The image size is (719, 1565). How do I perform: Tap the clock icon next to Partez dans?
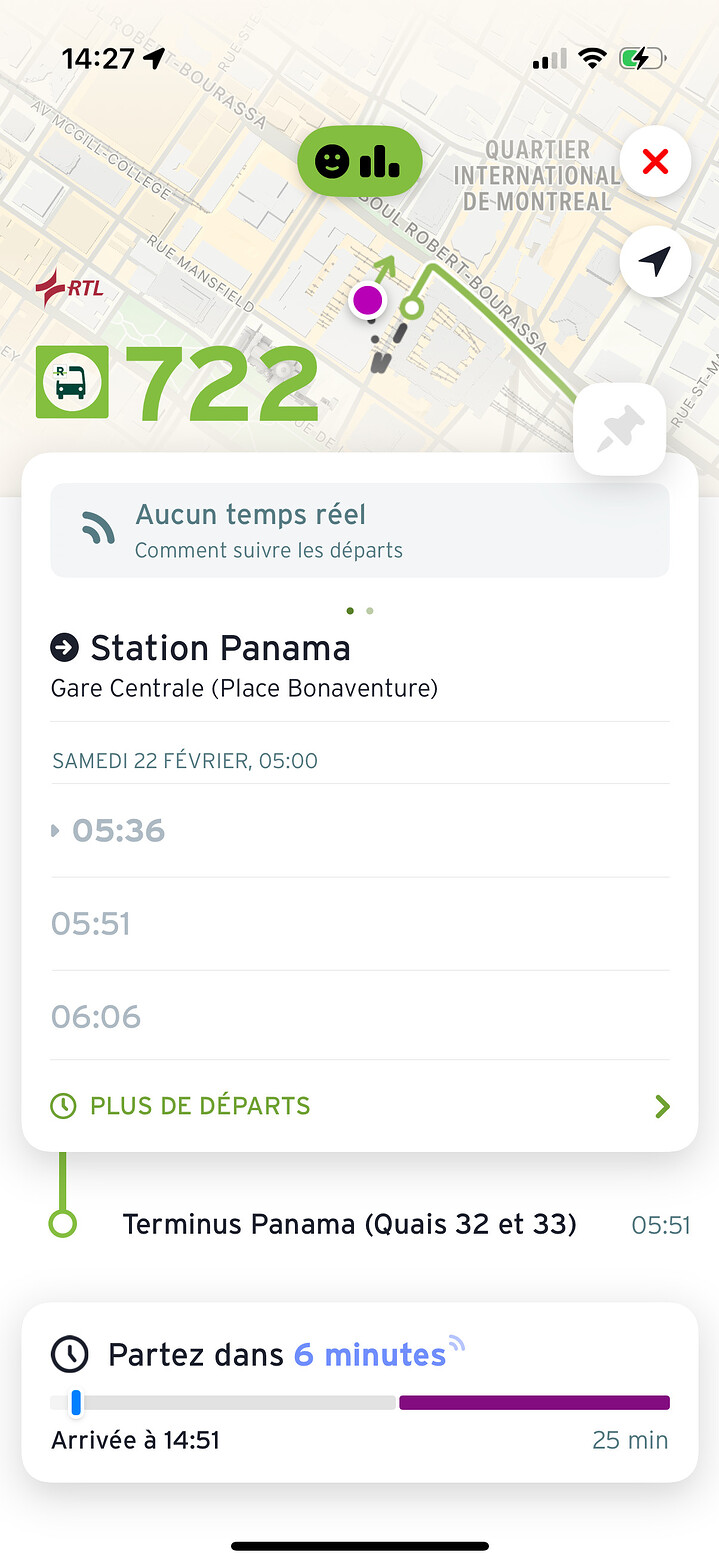(70, 1355)
